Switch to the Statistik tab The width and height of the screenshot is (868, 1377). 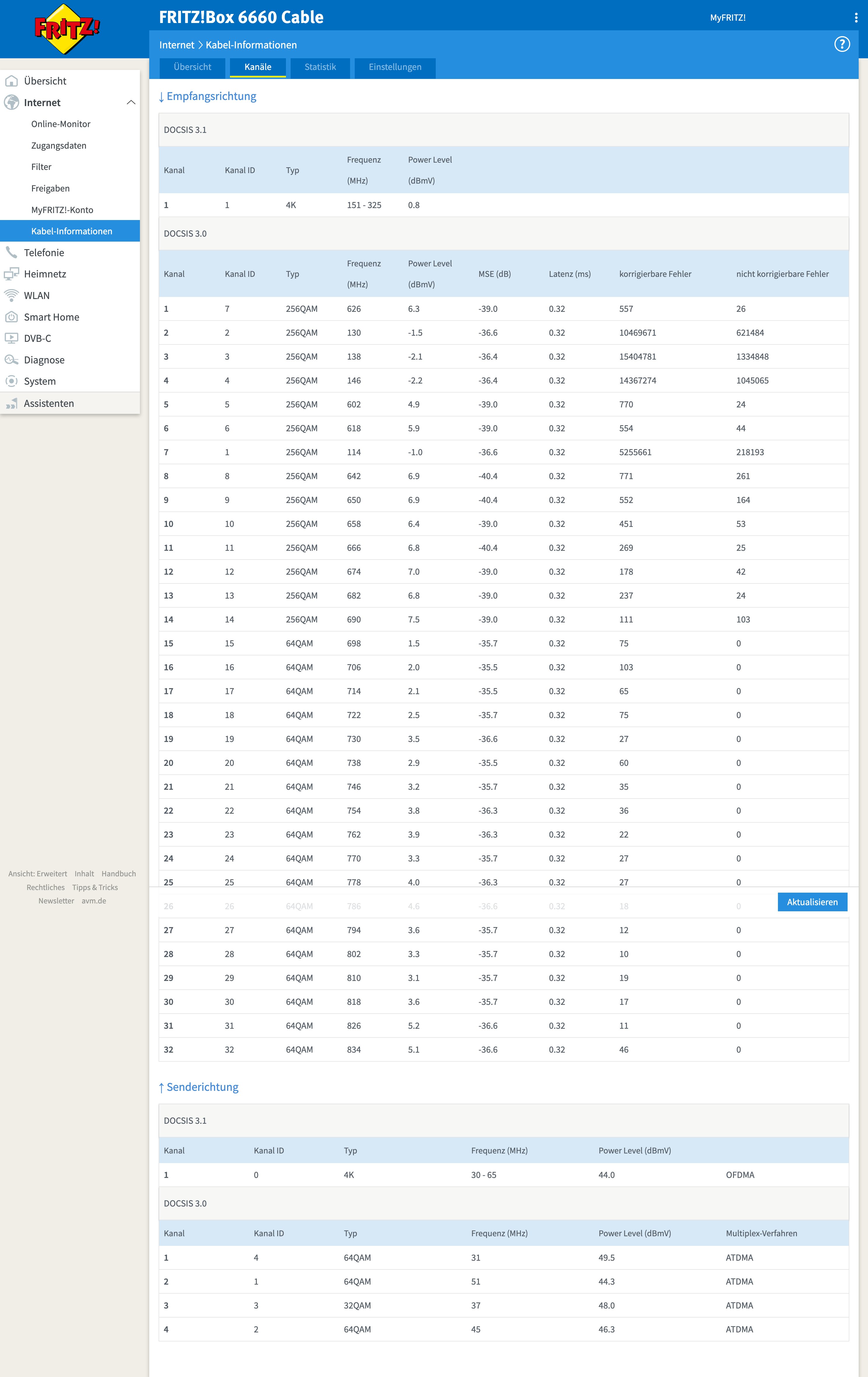(x=320, y=67)
